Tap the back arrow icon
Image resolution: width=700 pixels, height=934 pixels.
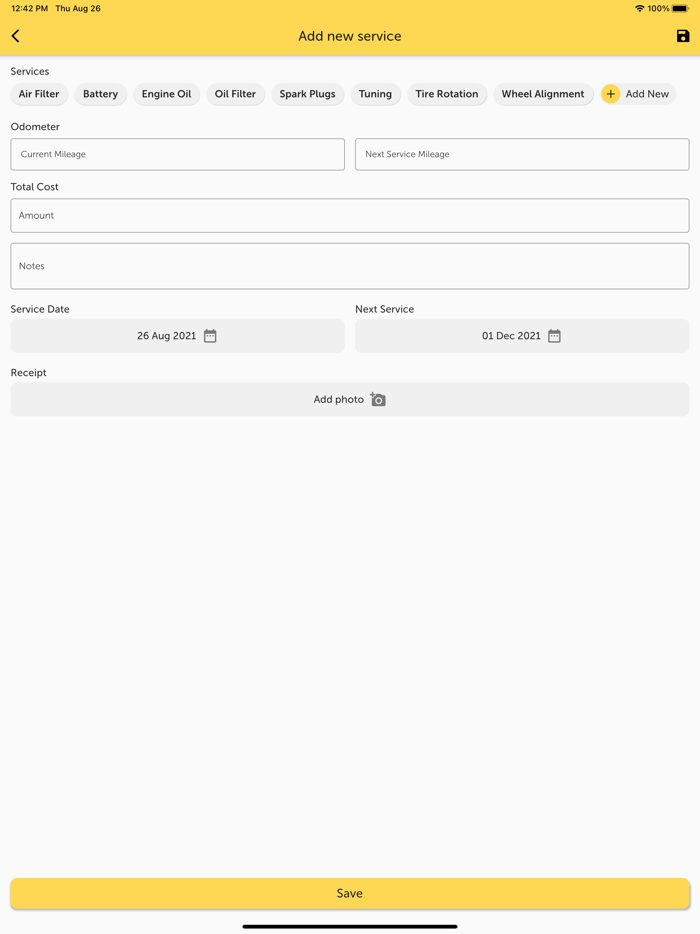(16, 36)
